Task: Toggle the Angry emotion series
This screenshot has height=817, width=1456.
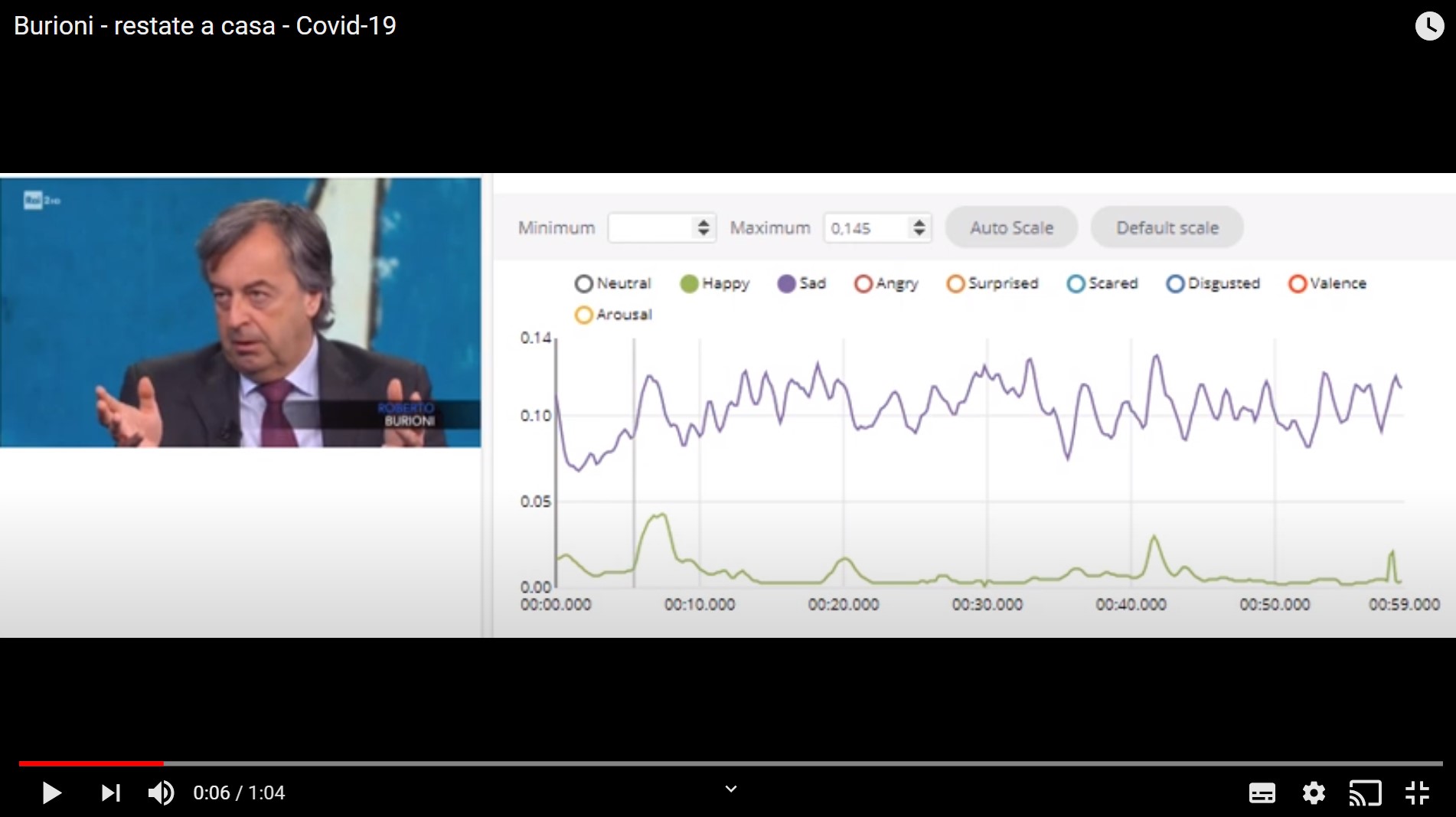Action: coord(886,283)
